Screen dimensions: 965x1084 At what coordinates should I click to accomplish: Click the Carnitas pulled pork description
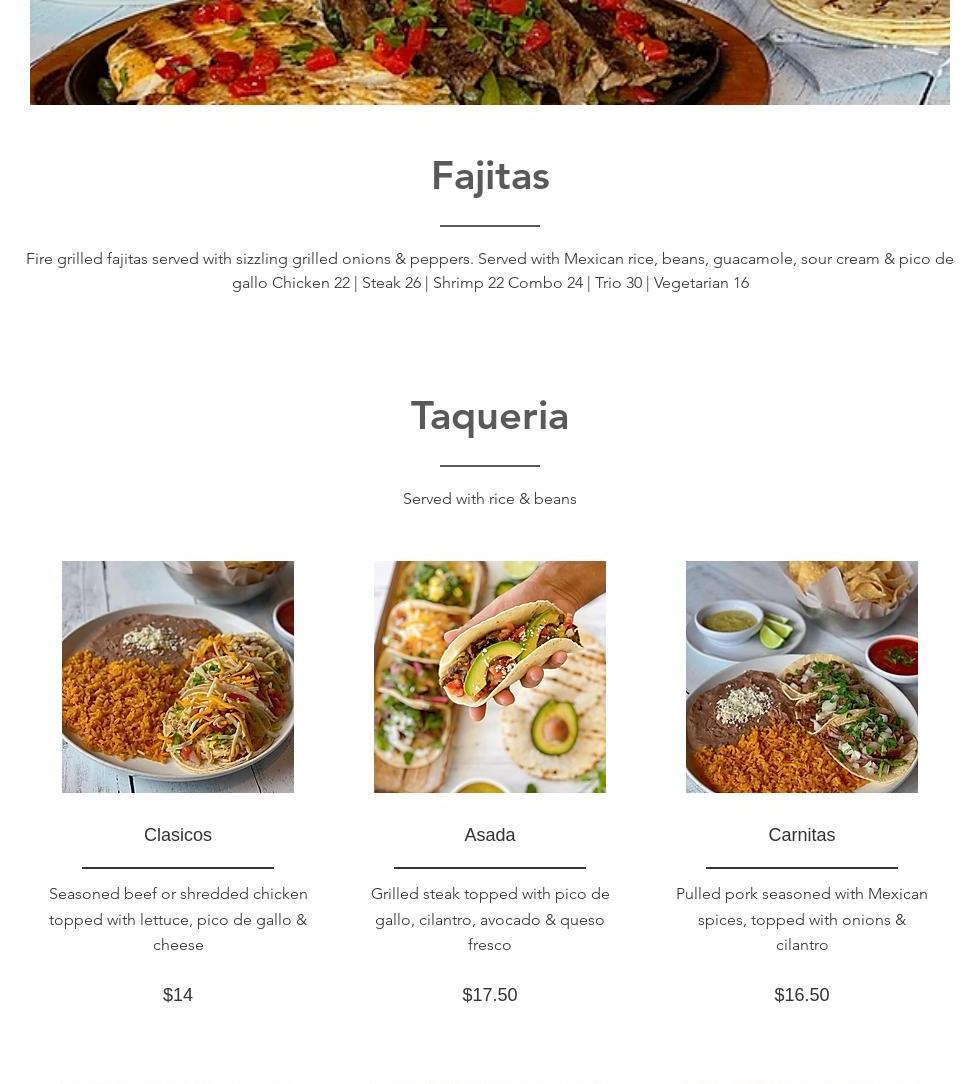coord(801,919)
